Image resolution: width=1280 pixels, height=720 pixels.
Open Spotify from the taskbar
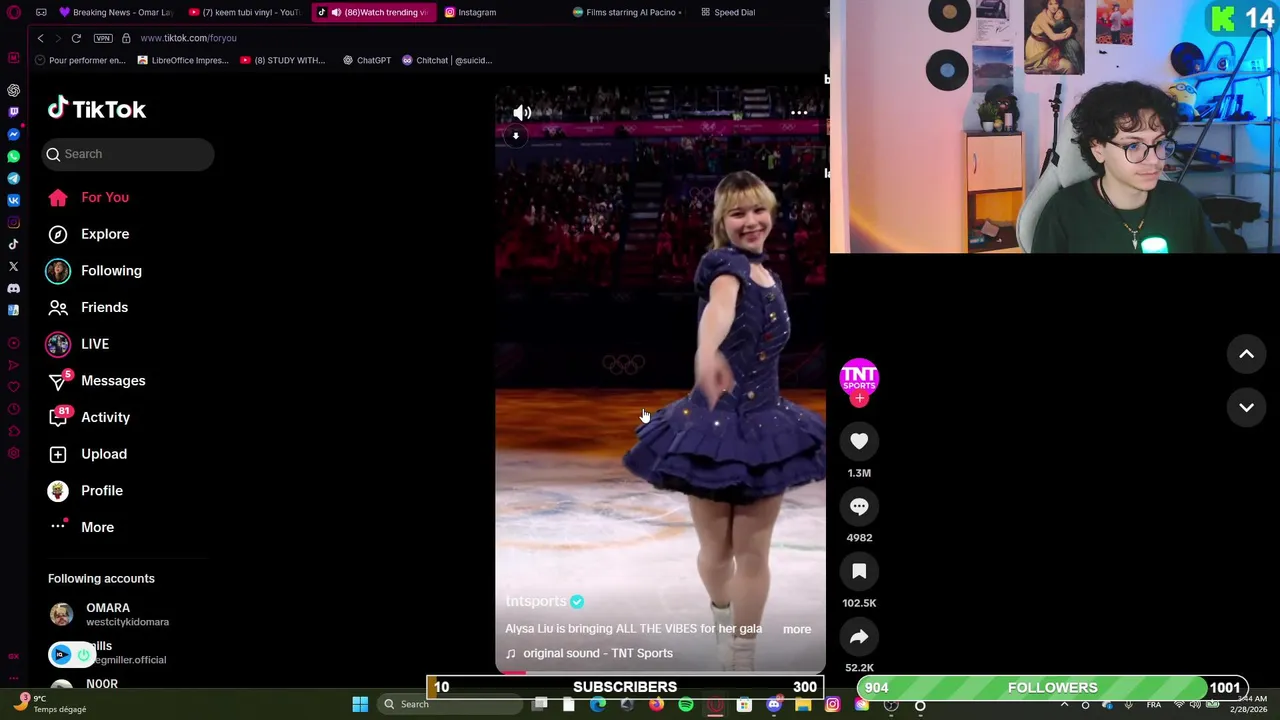pos(686,704)
